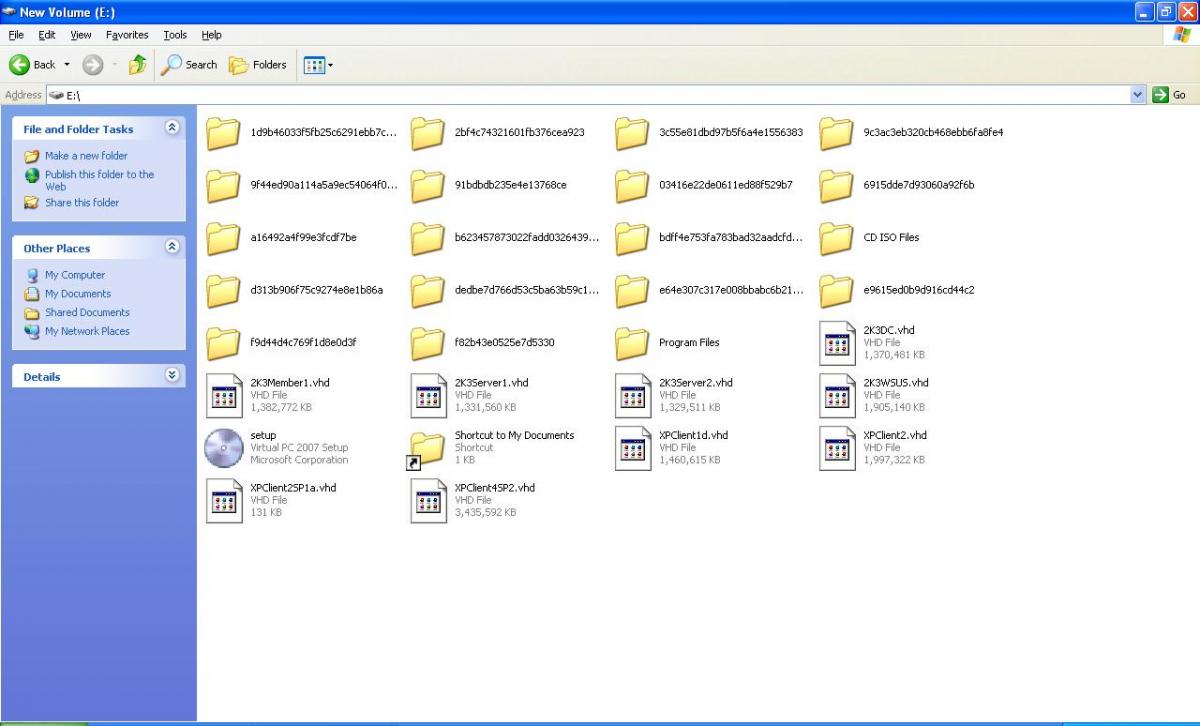Select the XPClient2.vhd file icon
This screenshot has width=1200, height=726.
coord(837,448)
